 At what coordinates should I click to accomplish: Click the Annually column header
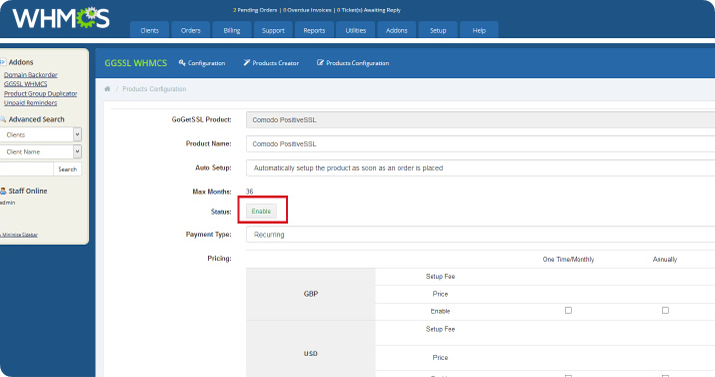(x=665, y=259)
